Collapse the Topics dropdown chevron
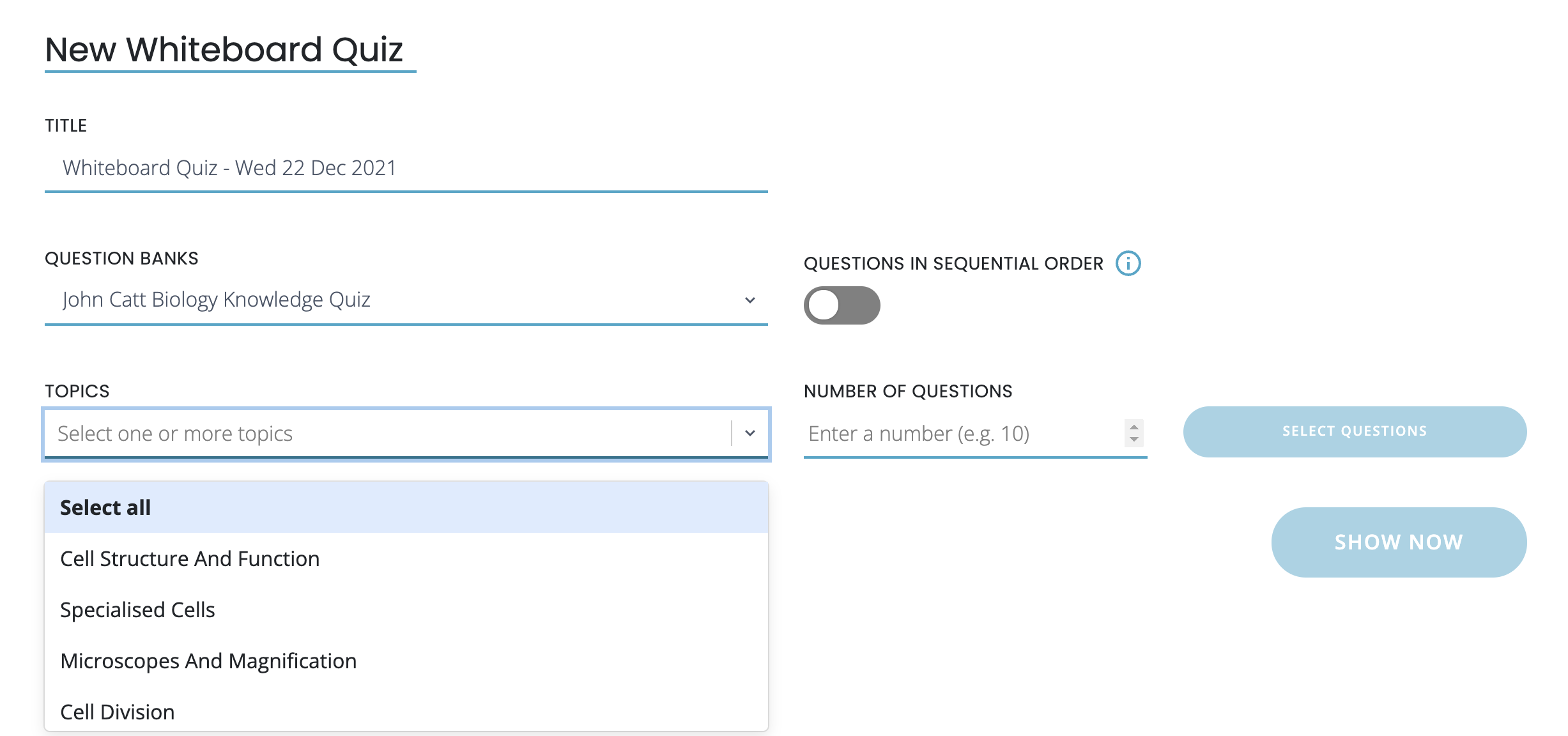The image size is (1568, 736). 750,433
